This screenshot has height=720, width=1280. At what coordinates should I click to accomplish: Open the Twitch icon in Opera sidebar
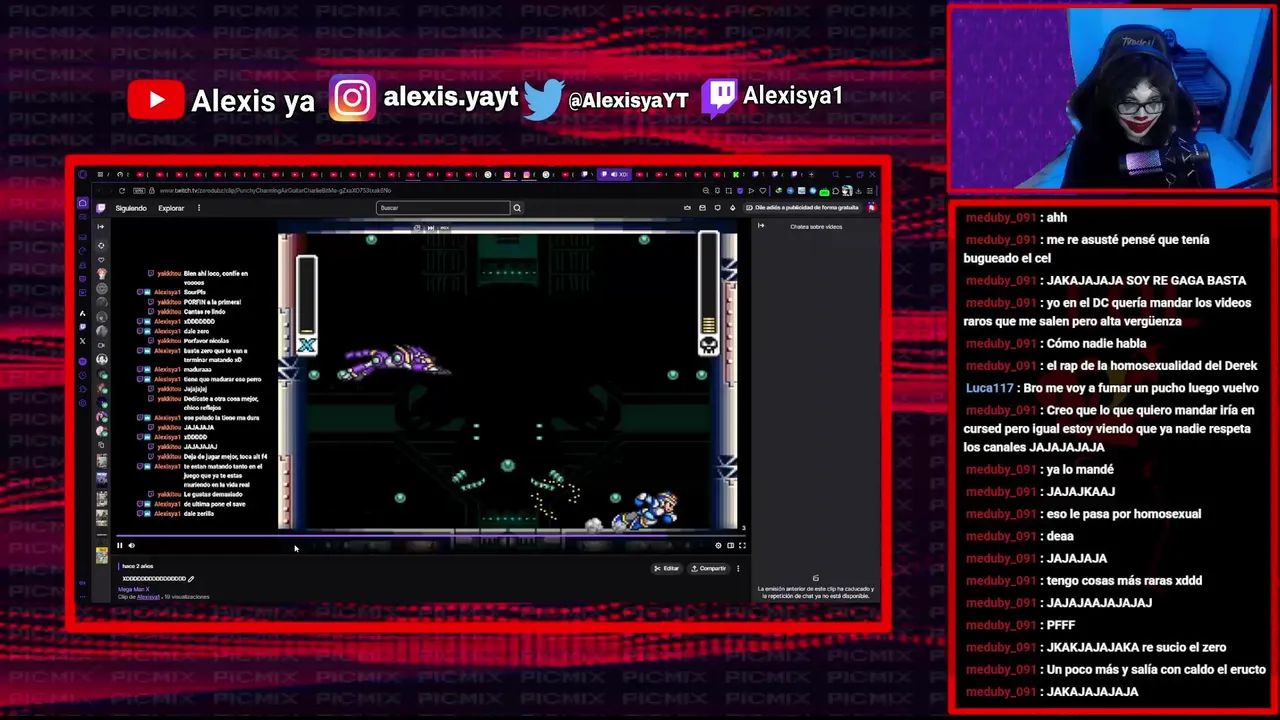[82, 326]
